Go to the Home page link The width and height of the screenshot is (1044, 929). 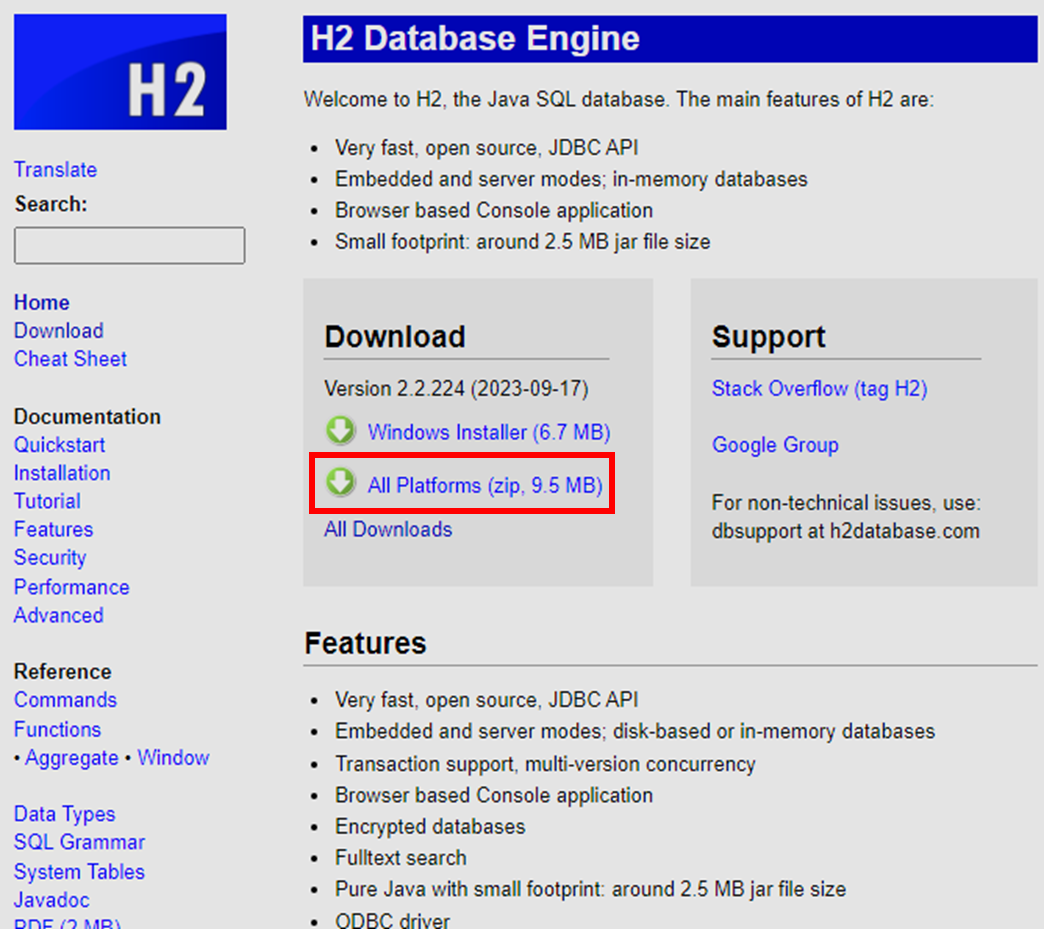pos(41,302)
